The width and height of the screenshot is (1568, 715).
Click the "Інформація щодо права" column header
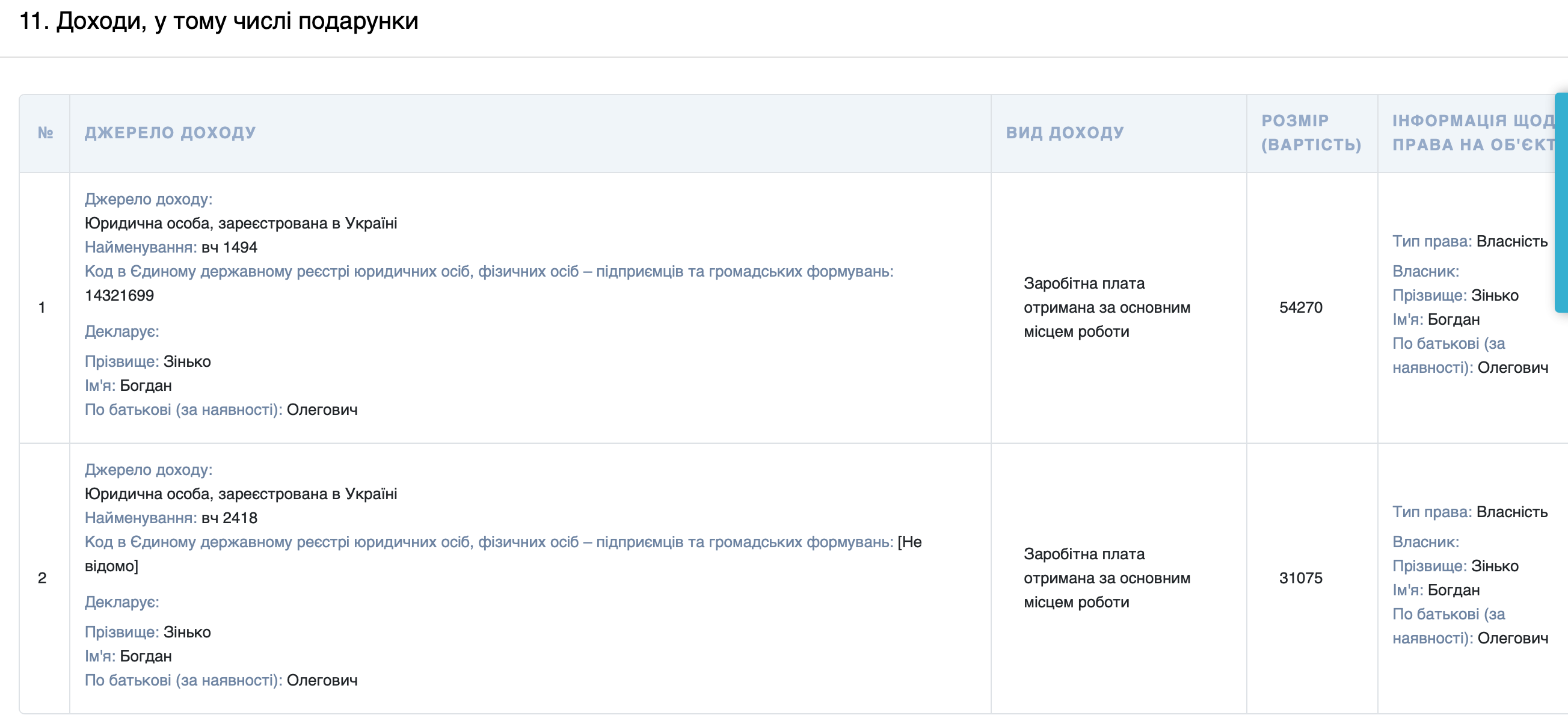click(x=1473, y=133)
